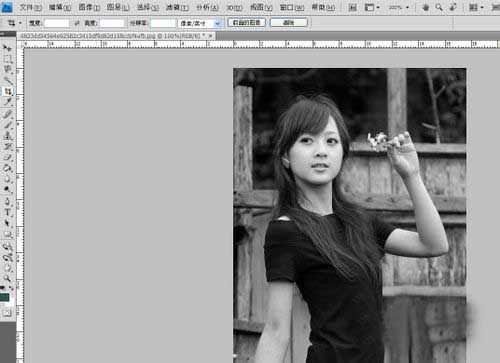Select the Horizontal Type tool

coord(7,212)
